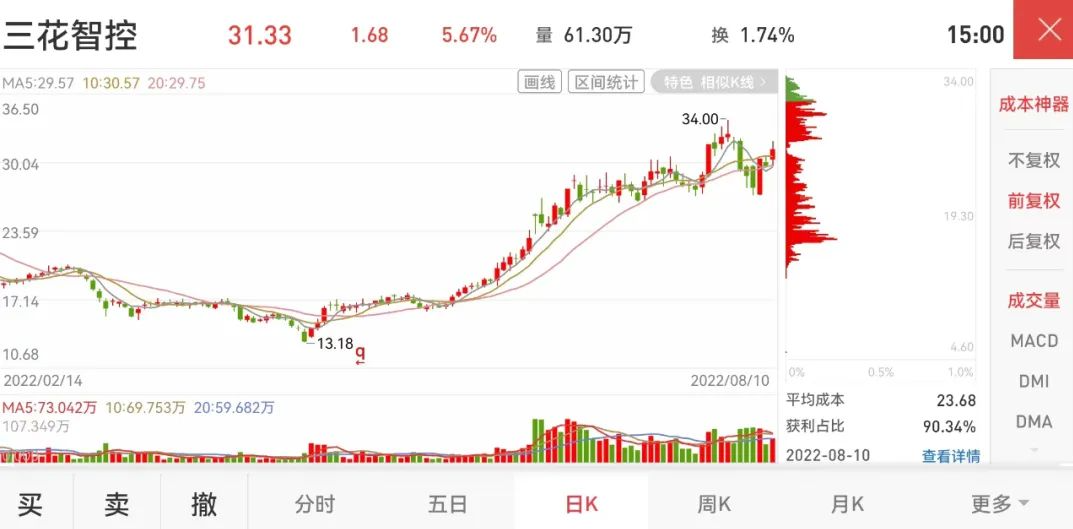Expand more indicators arrow below DMA
The image size is (1073, 529).
[1034, 450]
